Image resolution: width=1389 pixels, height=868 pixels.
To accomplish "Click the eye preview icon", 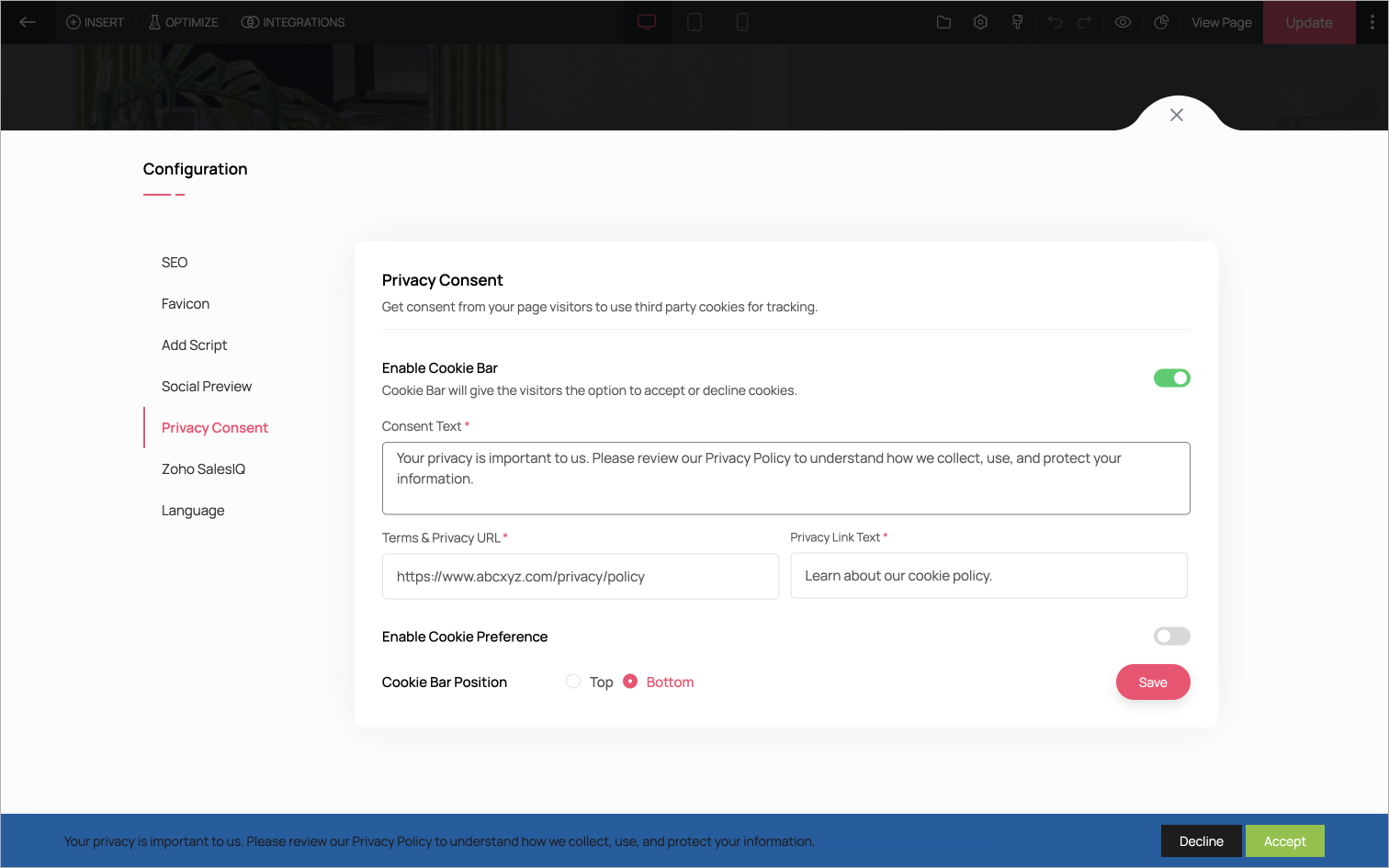I will point(1123,22).
